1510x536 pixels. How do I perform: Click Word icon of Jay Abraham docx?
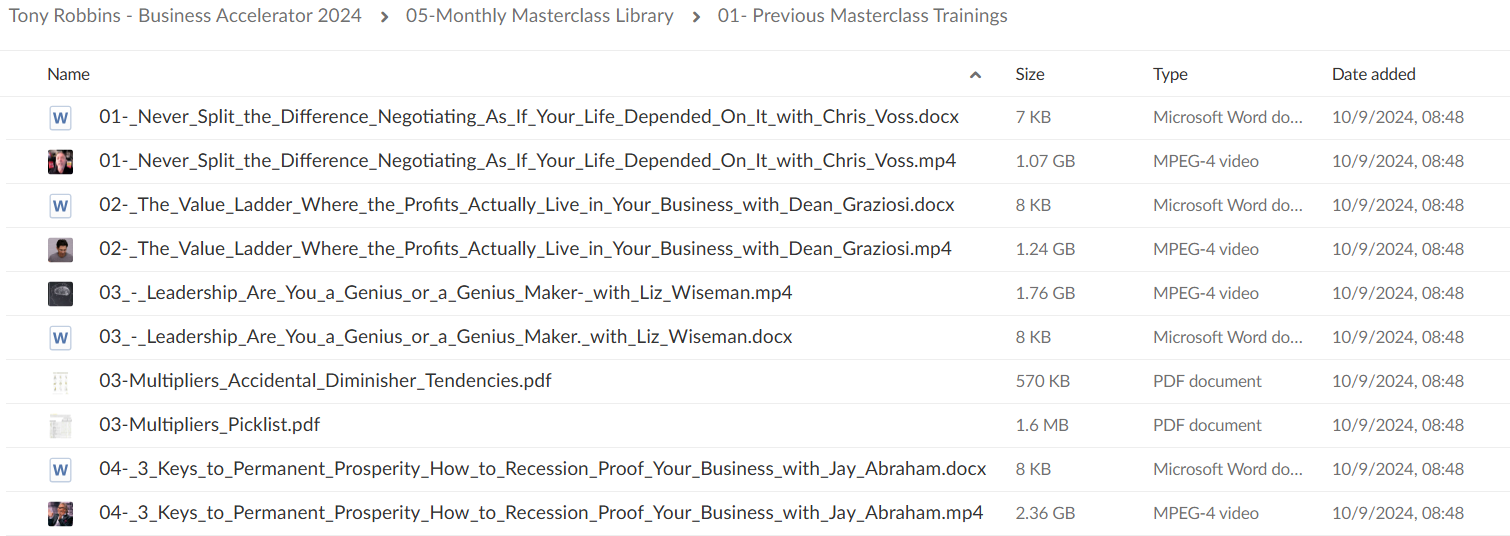(60, 470)
